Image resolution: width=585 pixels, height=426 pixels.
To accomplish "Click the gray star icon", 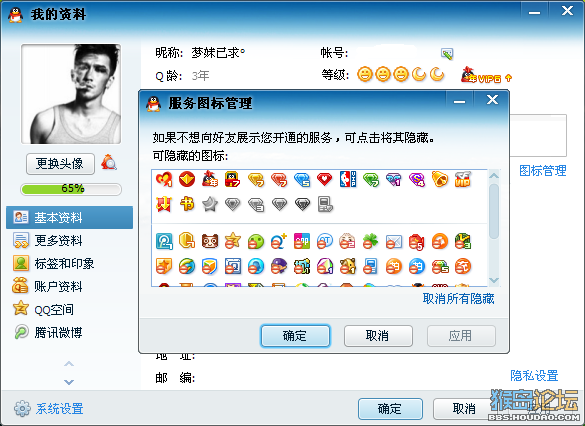I will pyautogui.click(x=210, y=204).
